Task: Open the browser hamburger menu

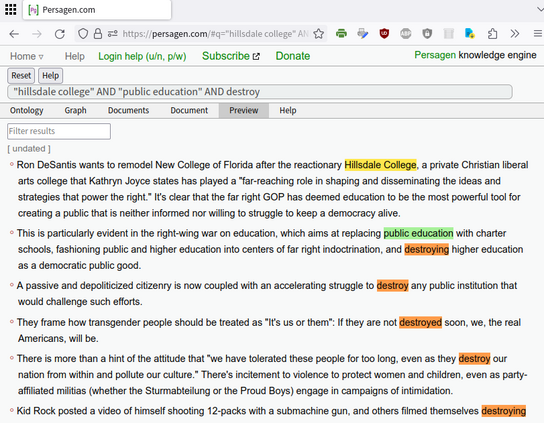Action: 538,33
